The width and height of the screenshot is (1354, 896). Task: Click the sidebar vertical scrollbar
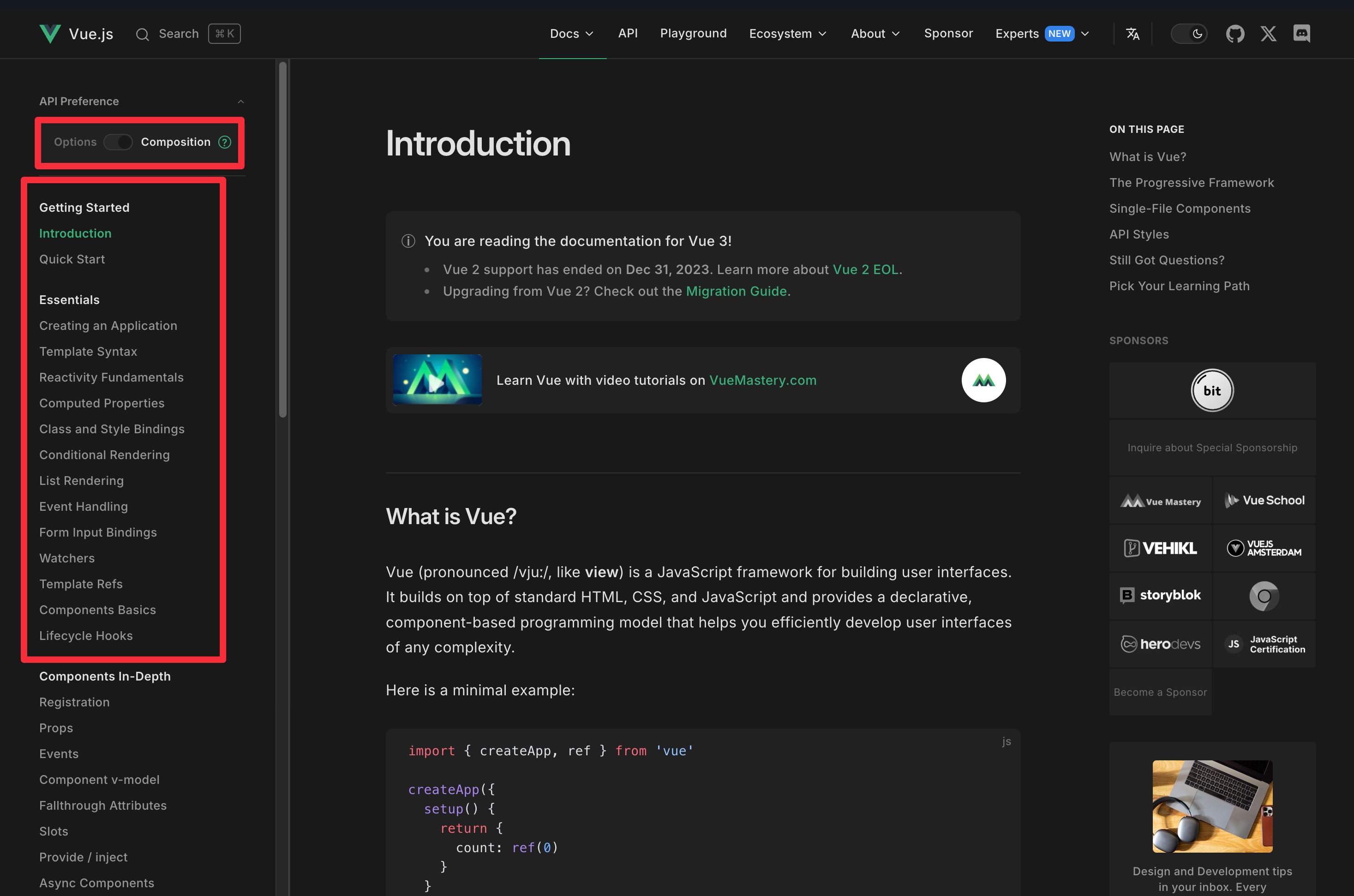(x=282, y=240)
